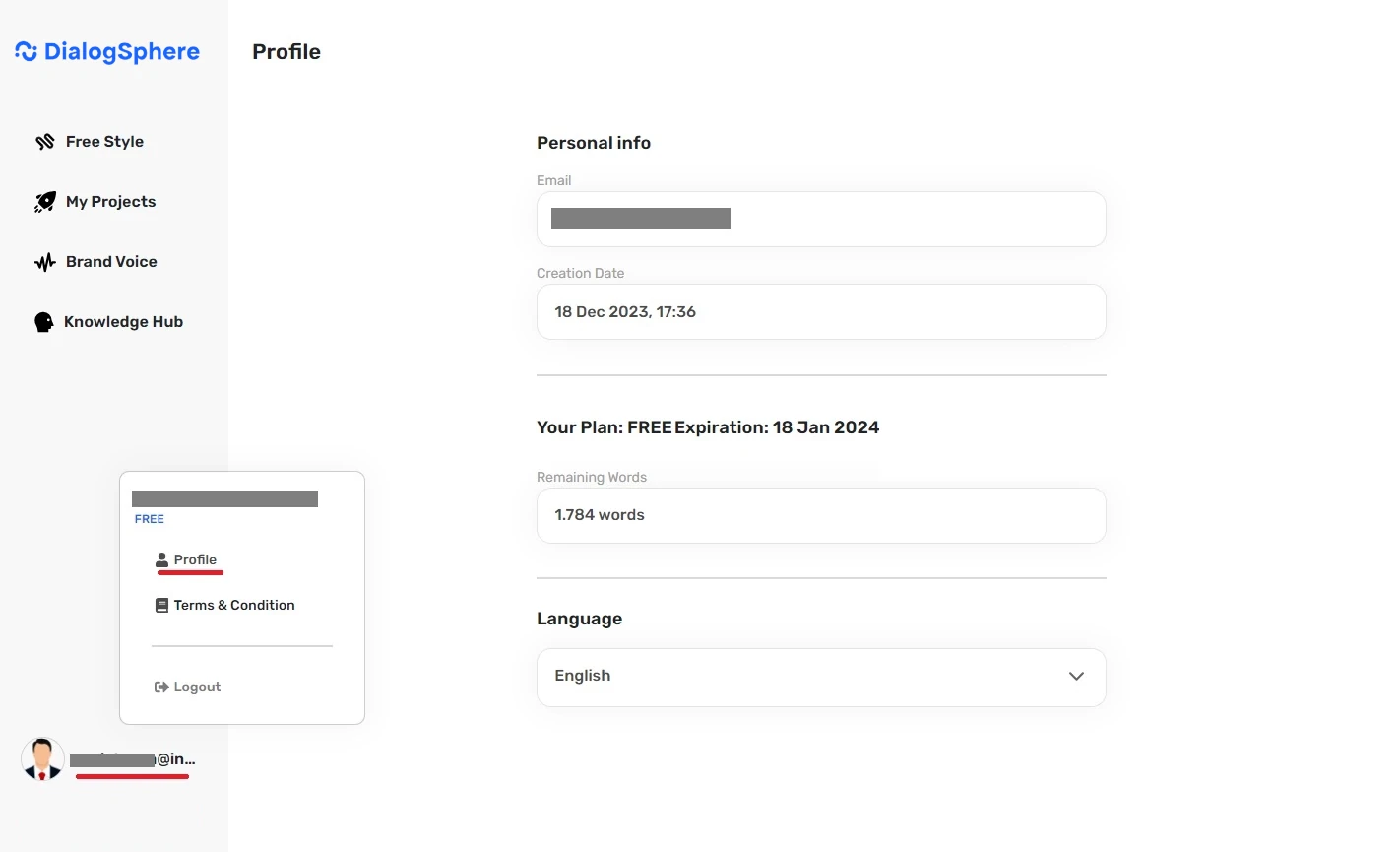Screen dimensions: 1400x852
Task: Toggle the account menu via email label
Action: click(x=134, y=759)
